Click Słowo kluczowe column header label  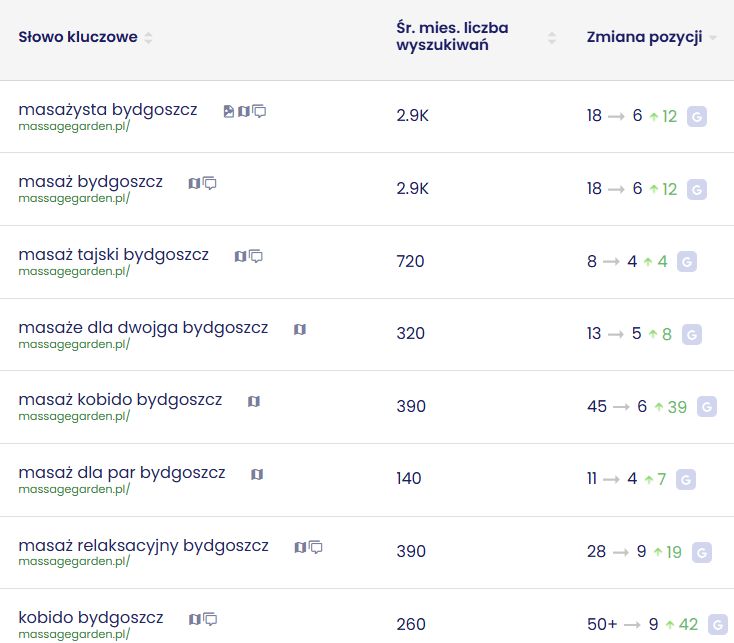tap(78, 37)
